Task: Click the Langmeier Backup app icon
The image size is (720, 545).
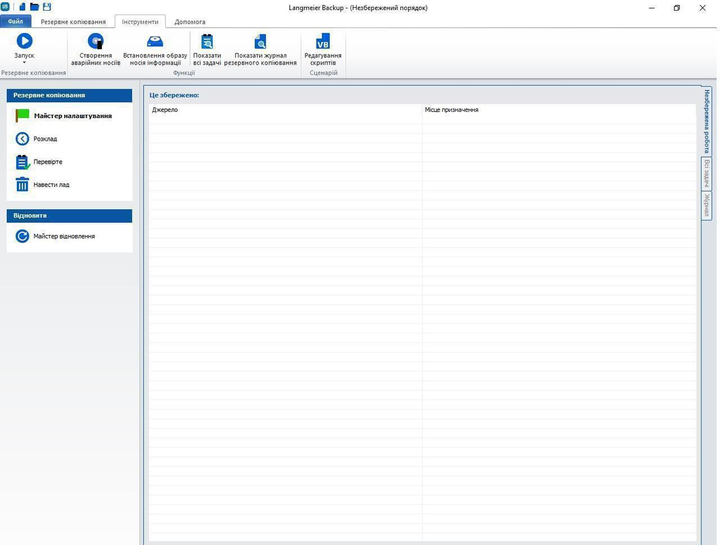Action: pyautogui.click(x=5, y=7)
